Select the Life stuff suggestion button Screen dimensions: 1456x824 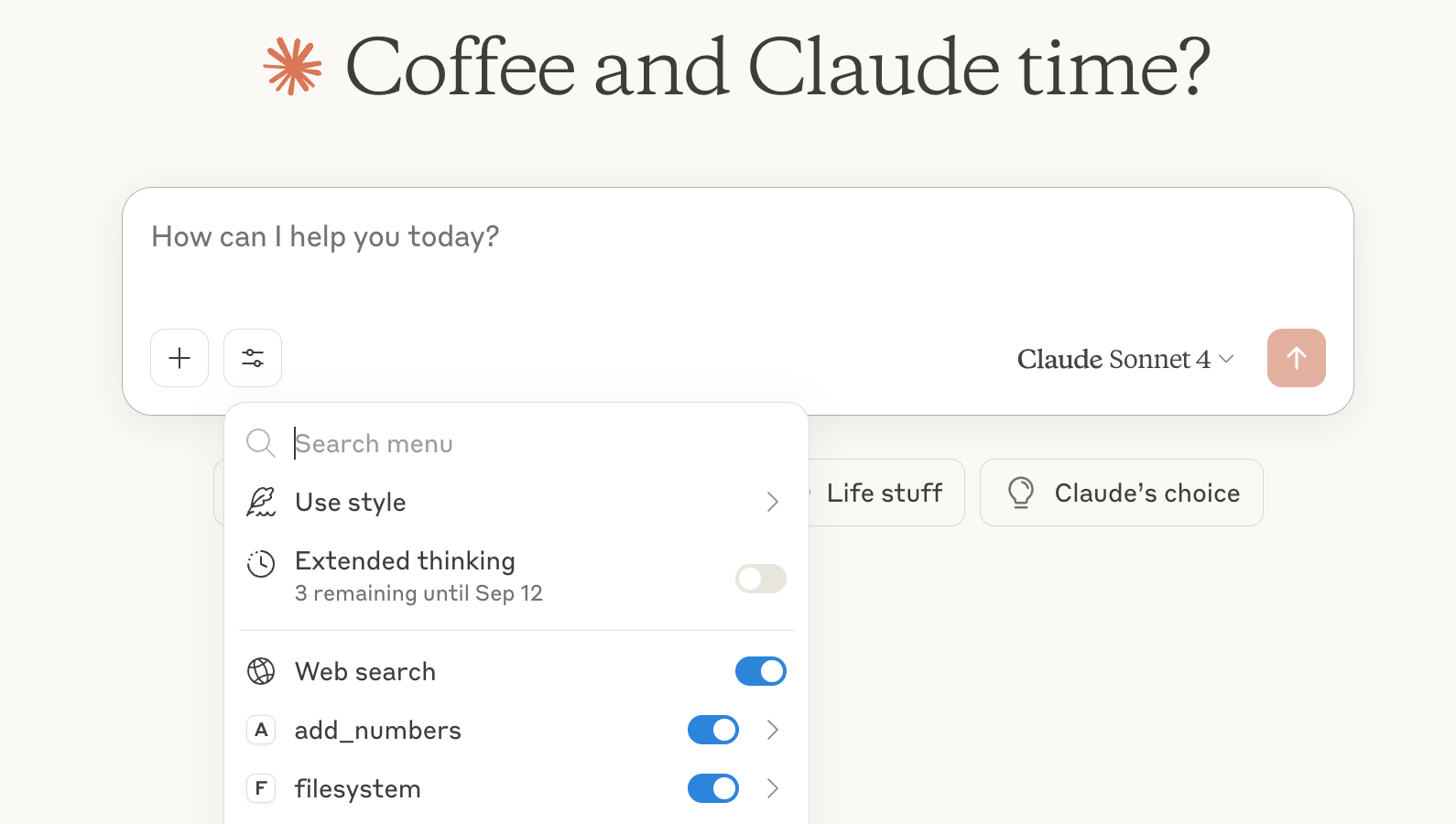(x=885, y=493)
